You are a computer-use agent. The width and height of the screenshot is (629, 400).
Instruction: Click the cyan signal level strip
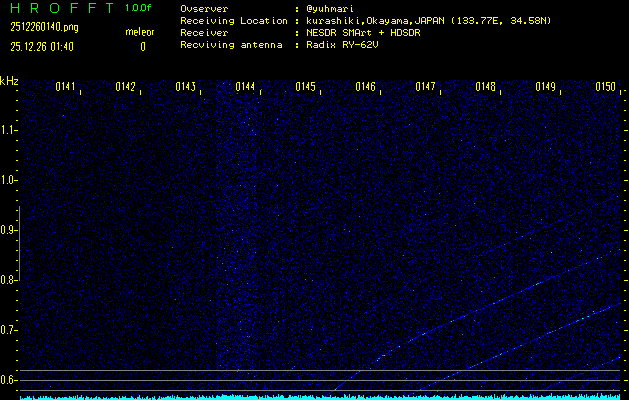click(x=320, y=396)
